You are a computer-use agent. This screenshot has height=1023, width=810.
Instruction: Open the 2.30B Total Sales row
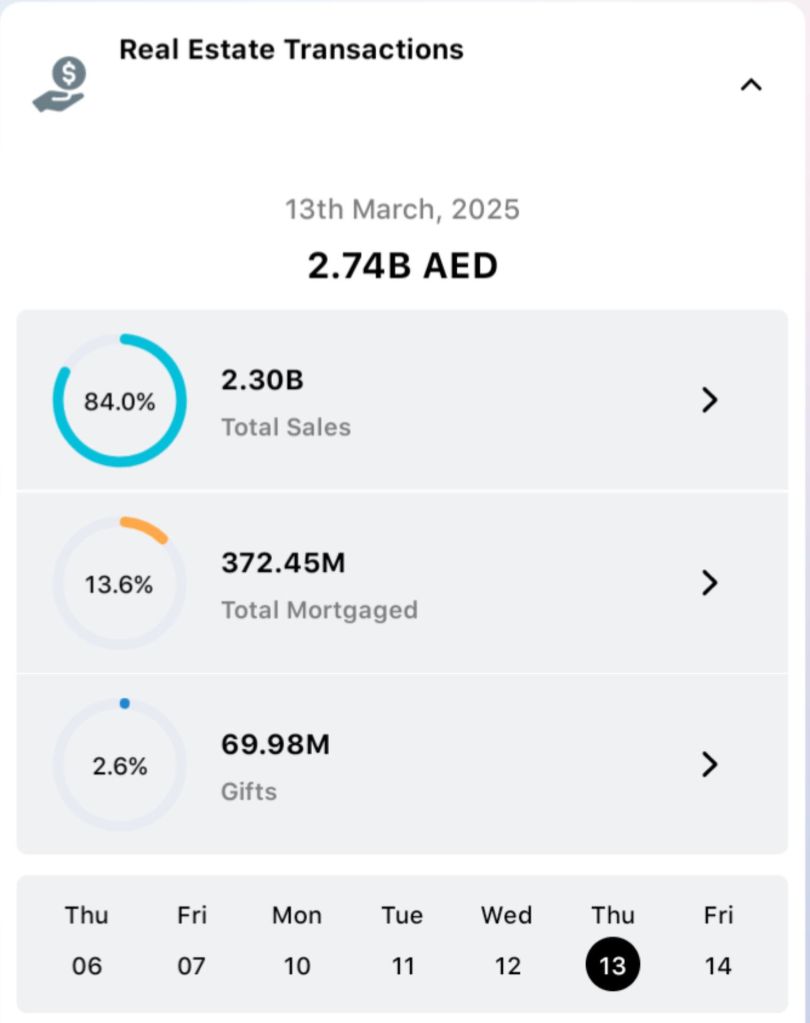coord(400,401)
